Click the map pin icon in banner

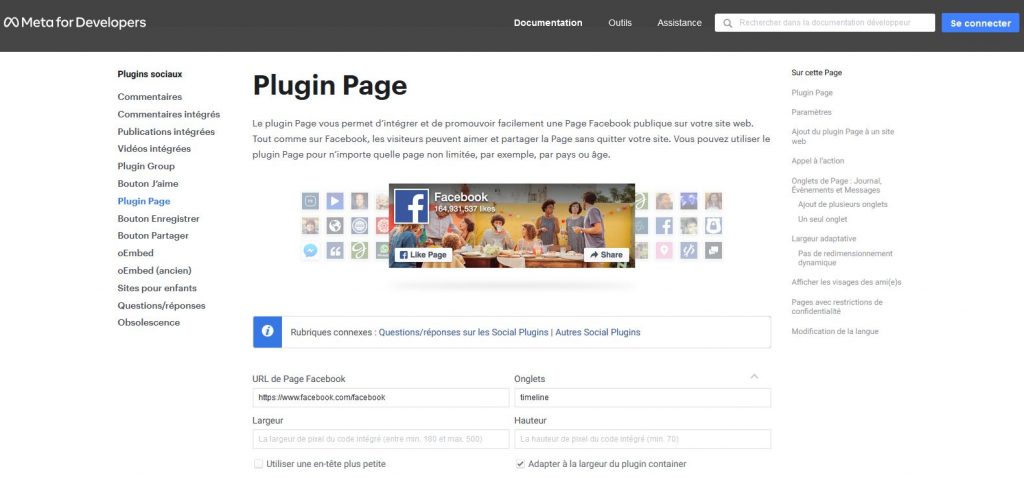[665, 251]
